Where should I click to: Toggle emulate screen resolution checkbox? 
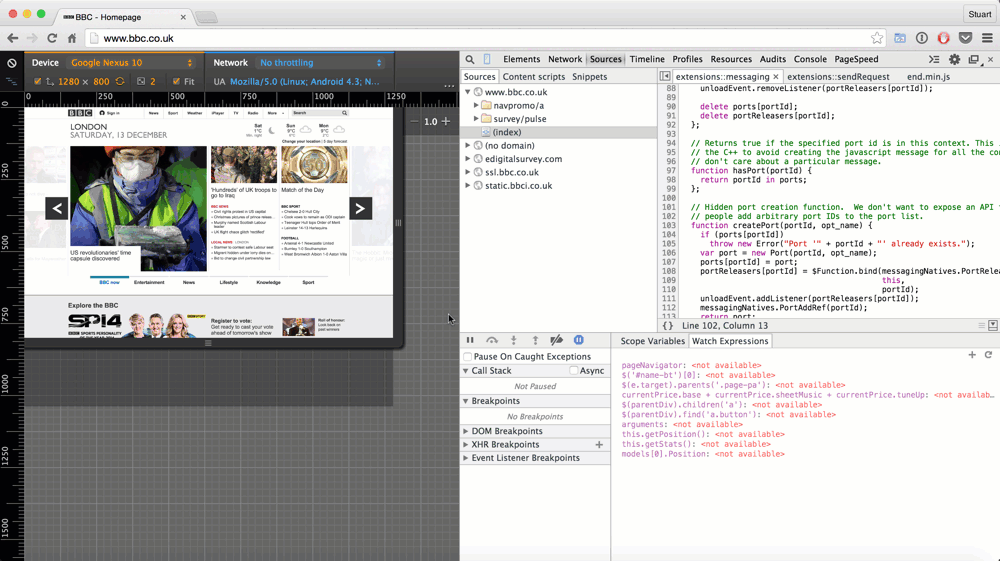click(38, 82)
